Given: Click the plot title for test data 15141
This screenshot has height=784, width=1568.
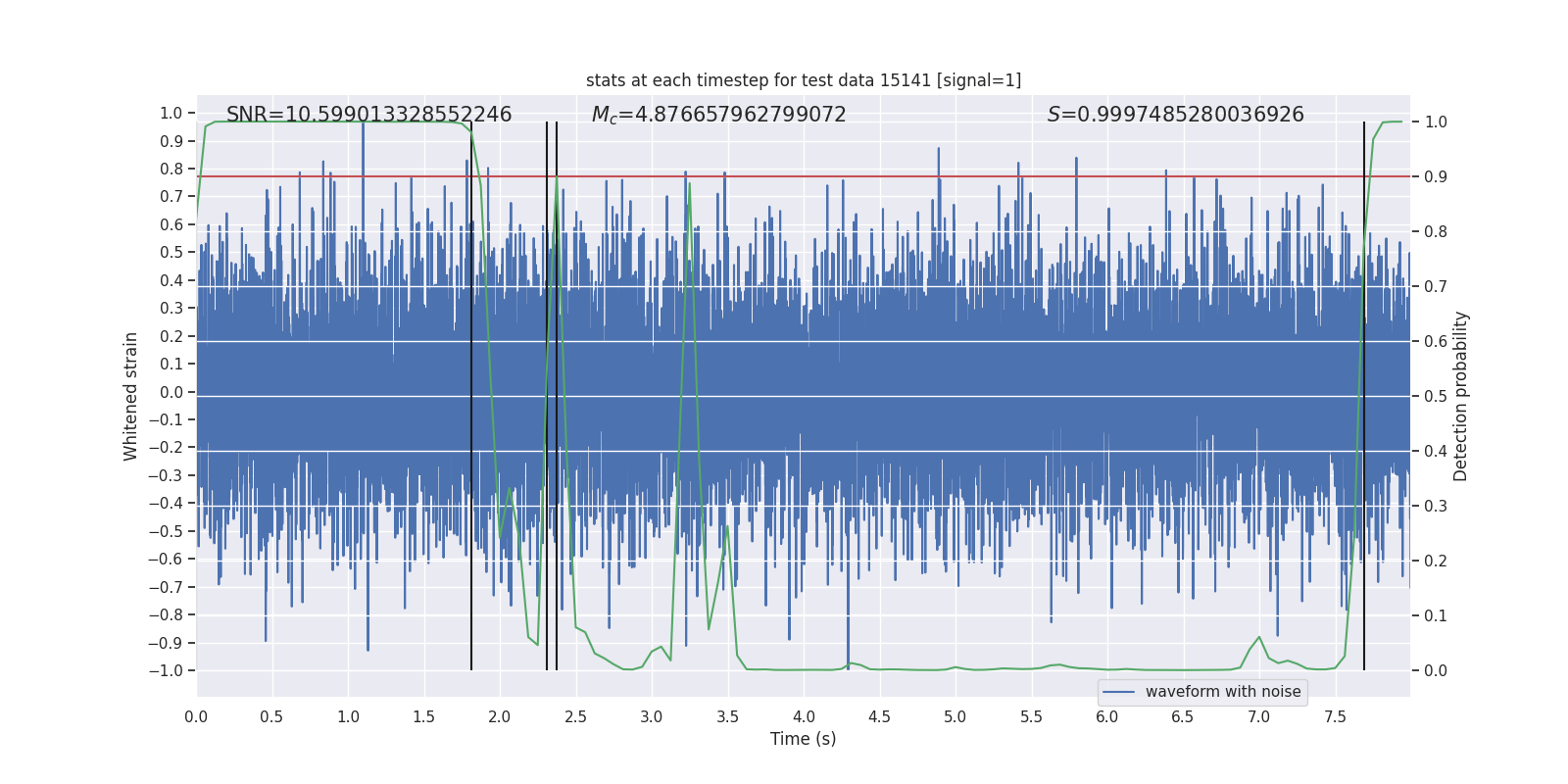Looking at the screenshot, I should click(x=803, y=80).
